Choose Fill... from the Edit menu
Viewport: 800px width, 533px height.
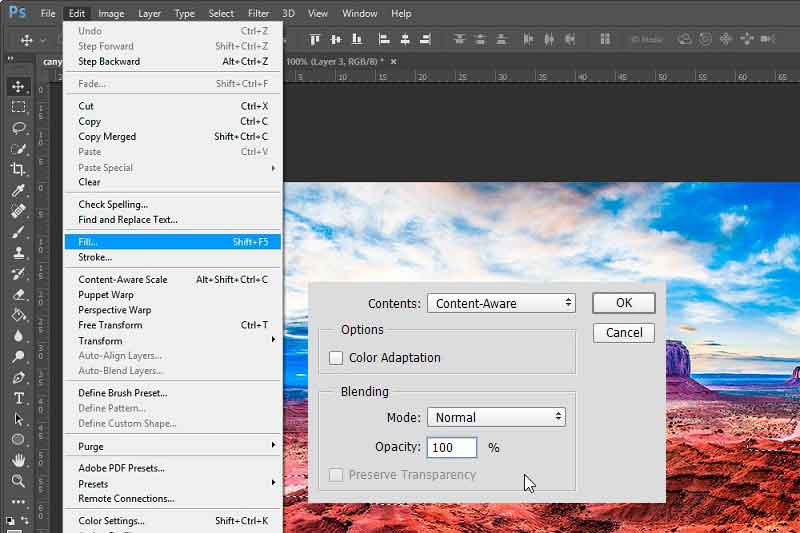tap(172, 242)
